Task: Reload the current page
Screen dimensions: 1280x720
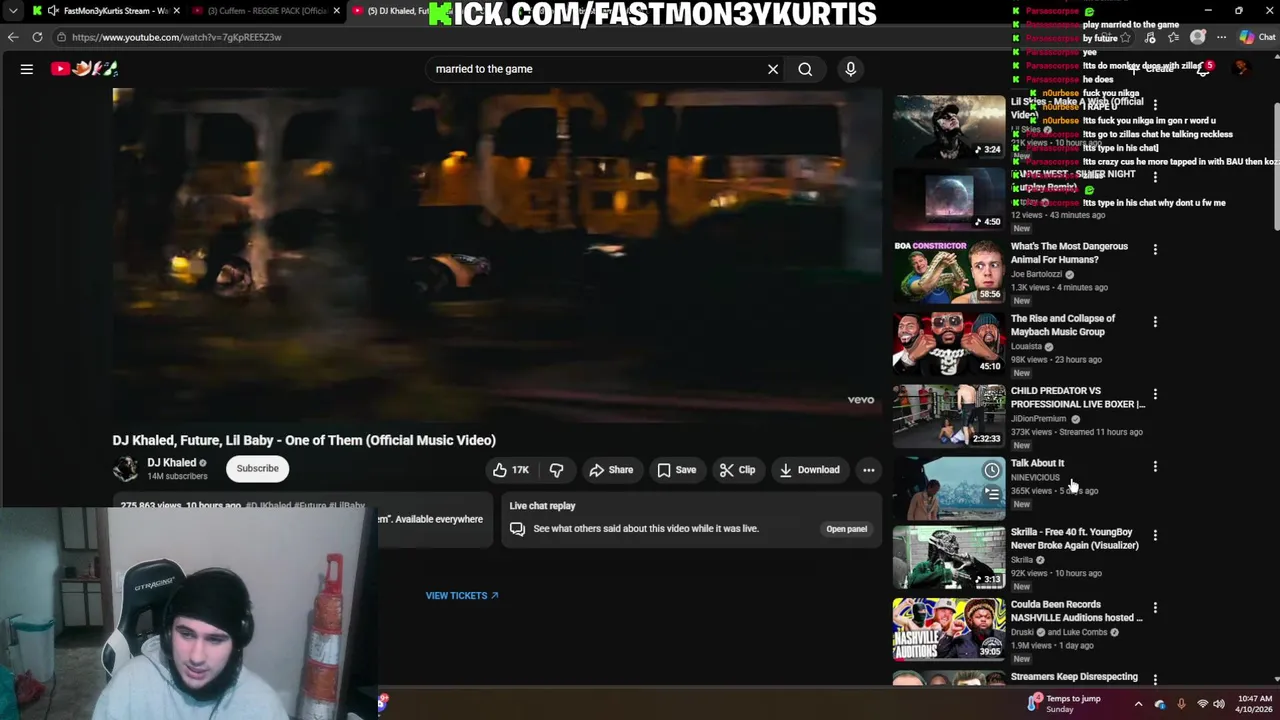Action: pos(37,37)
